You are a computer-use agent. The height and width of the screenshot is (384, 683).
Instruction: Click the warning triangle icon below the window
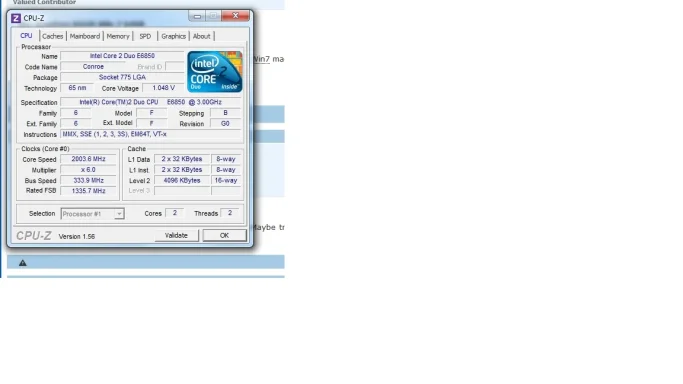[x=23, y=263]
